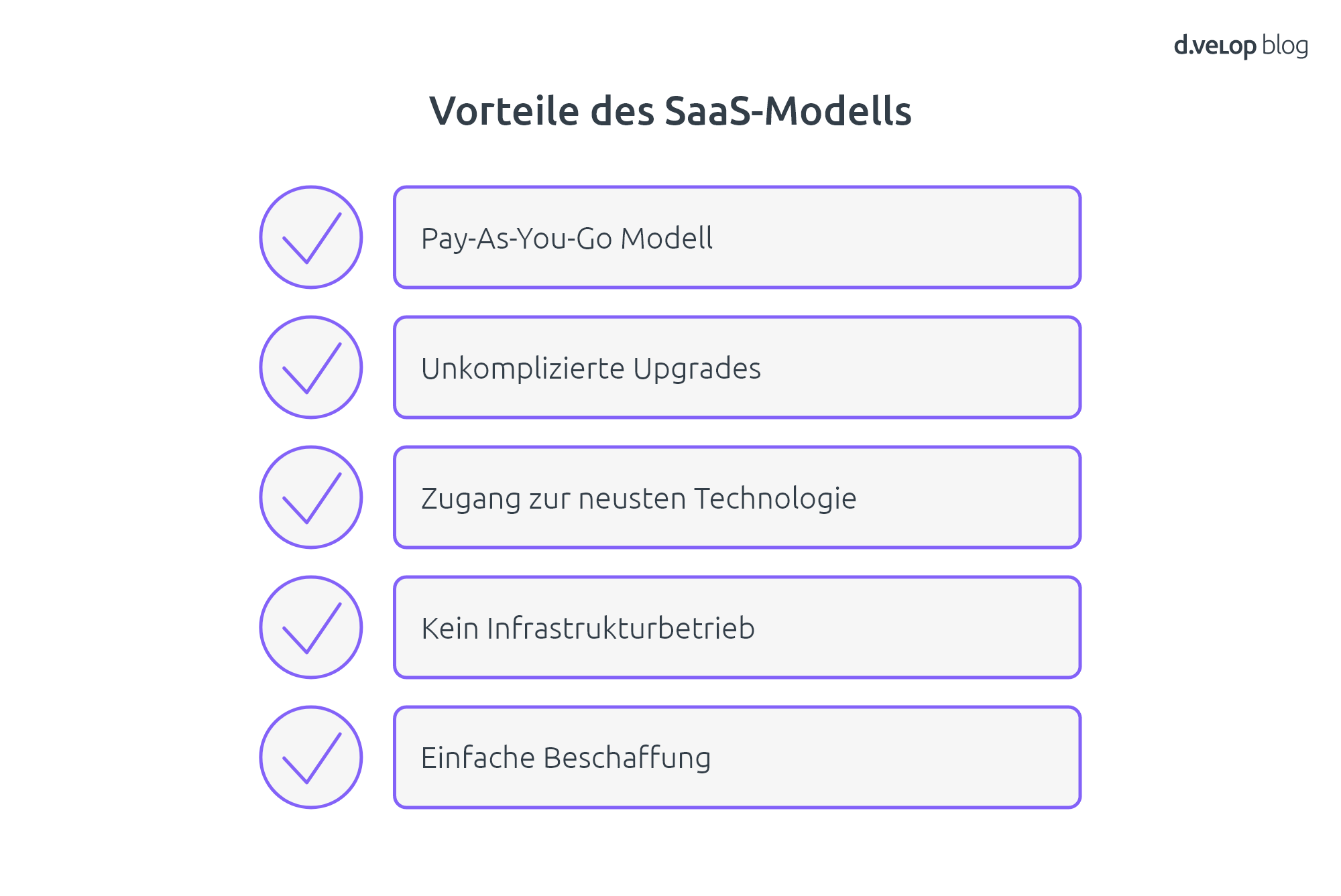
Task: Click the word Upgrades in the second box
Action: pyautogui.click(x=697, y=369)
